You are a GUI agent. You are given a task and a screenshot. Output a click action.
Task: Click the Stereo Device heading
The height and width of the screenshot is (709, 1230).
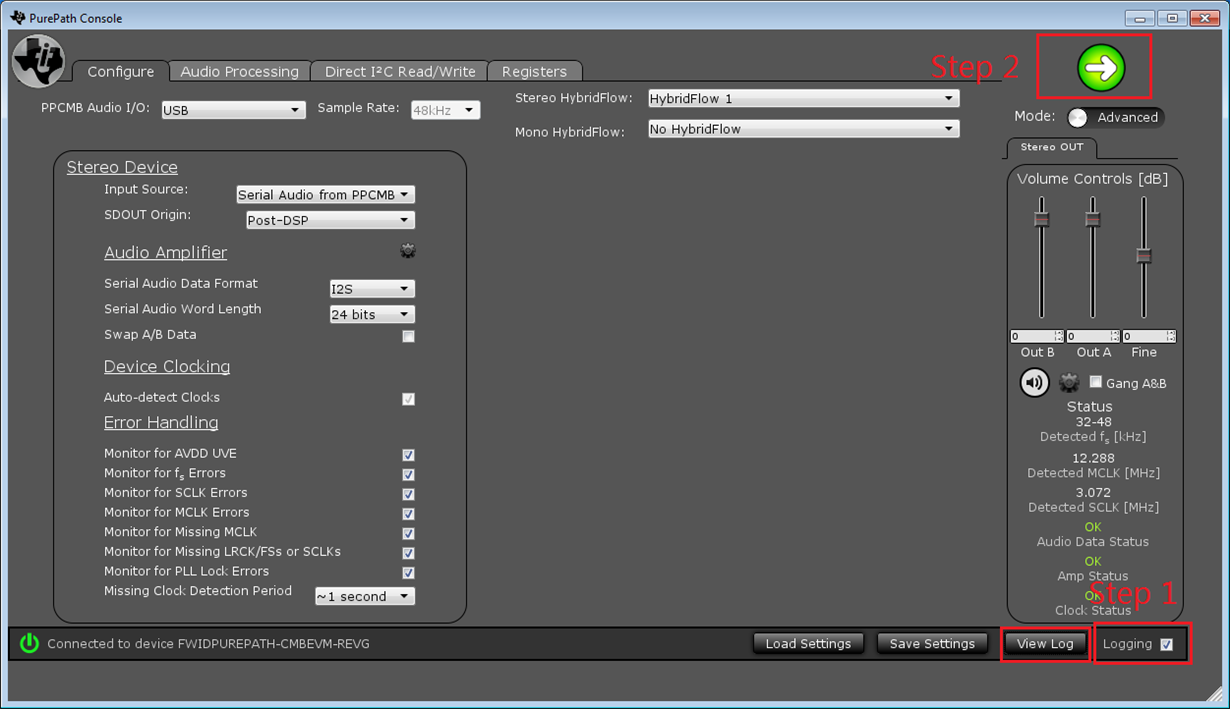pyautogui.click(x=122, y=167)
